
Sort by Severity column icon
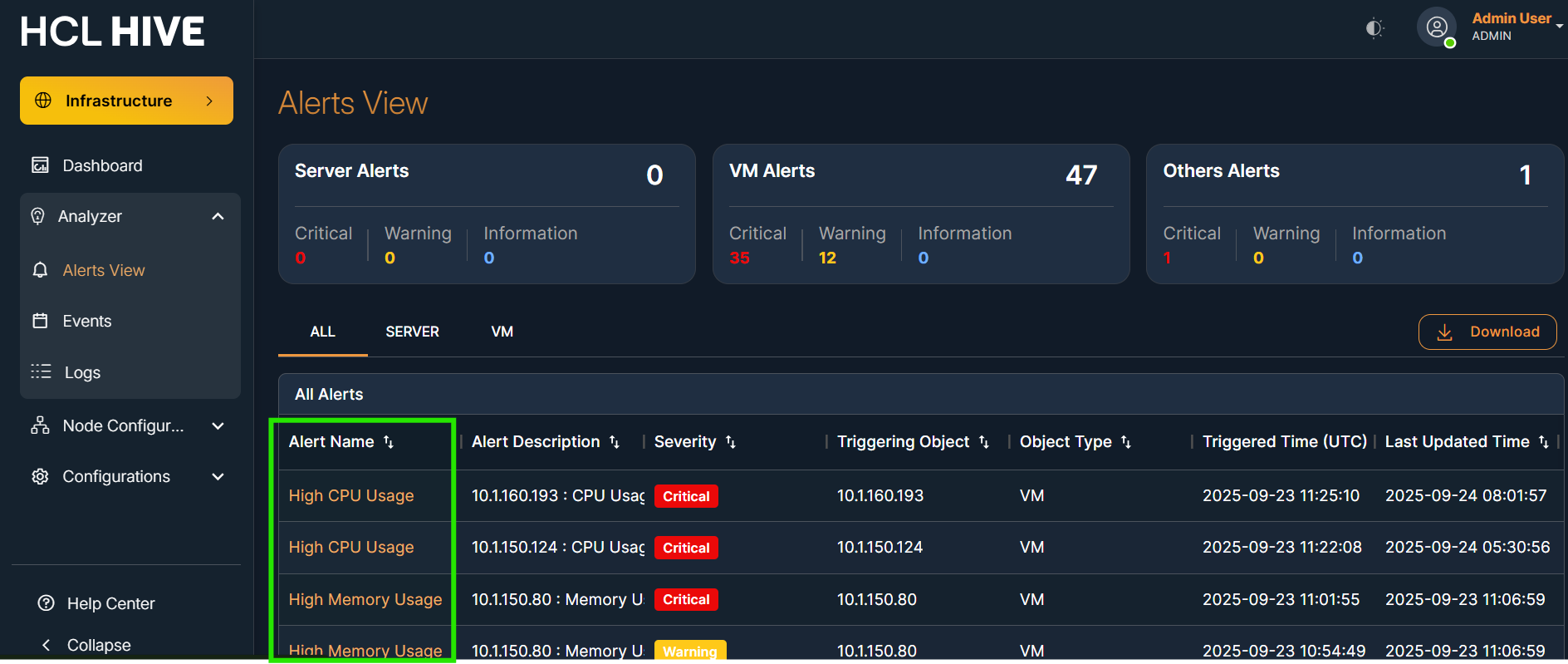(731, 442)
